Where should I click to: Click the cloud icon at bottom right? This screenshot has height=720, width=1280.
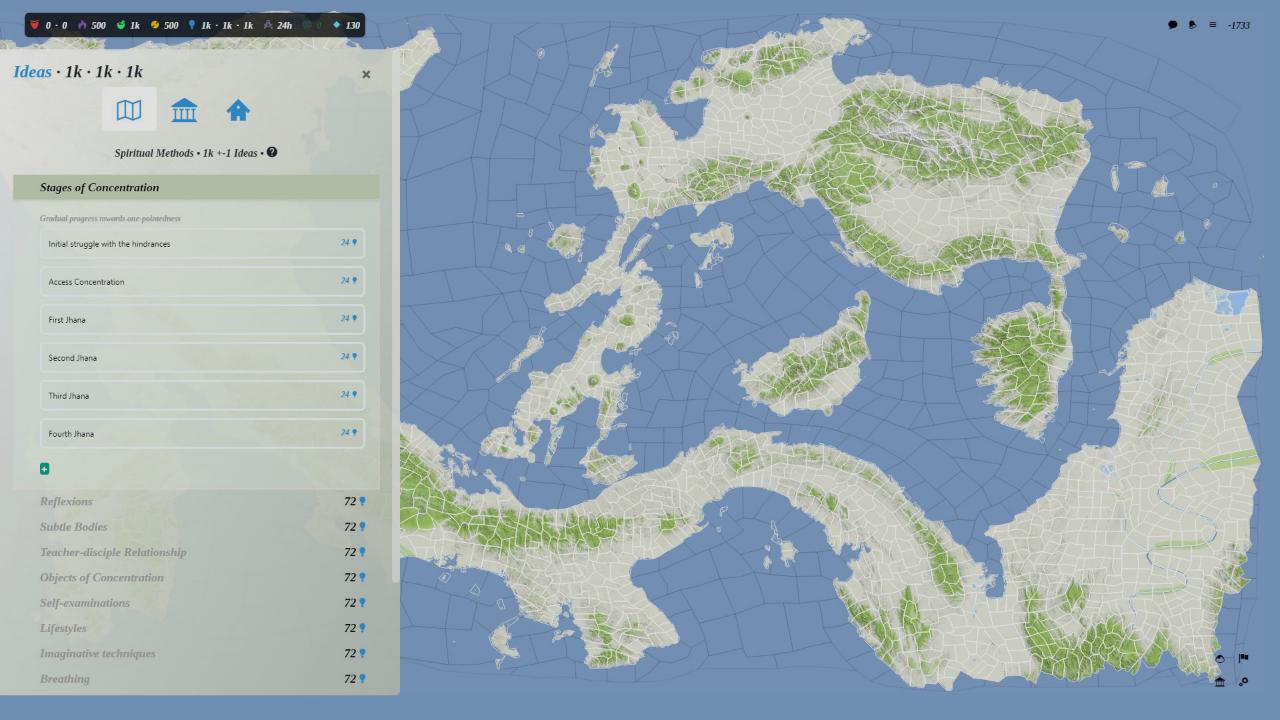1220,658
